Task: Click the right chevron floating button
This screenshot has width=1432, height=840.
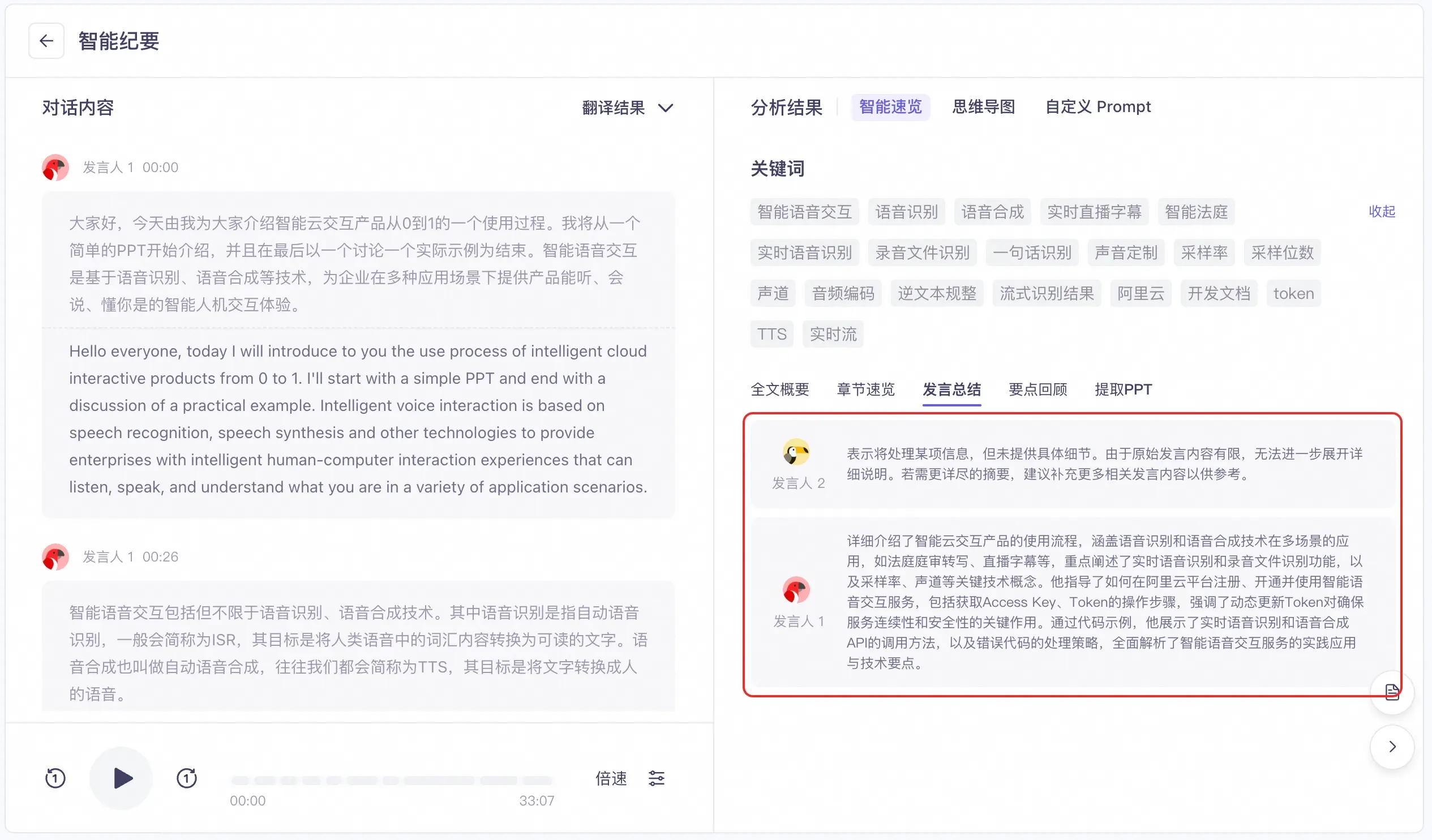Action: [1392, 747]
